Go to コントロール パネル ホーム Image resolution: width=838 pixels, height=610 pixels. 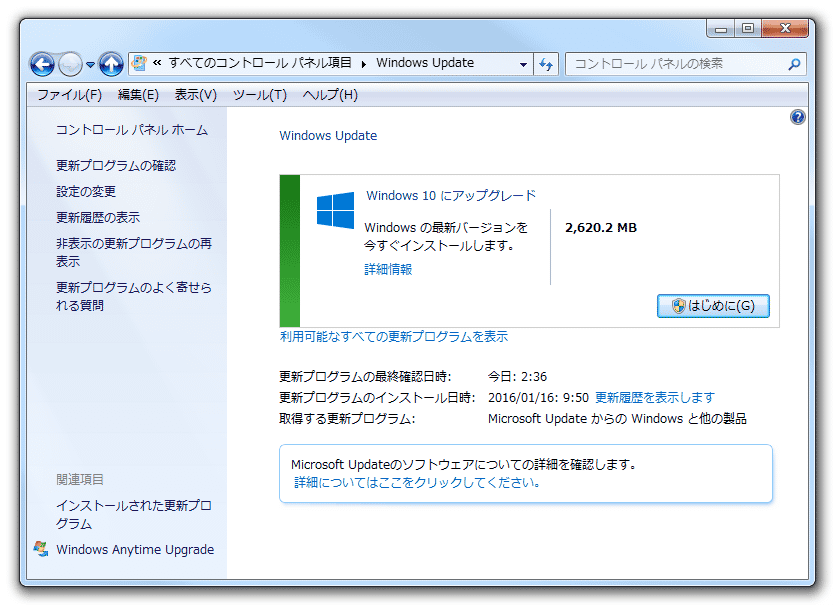131,130
